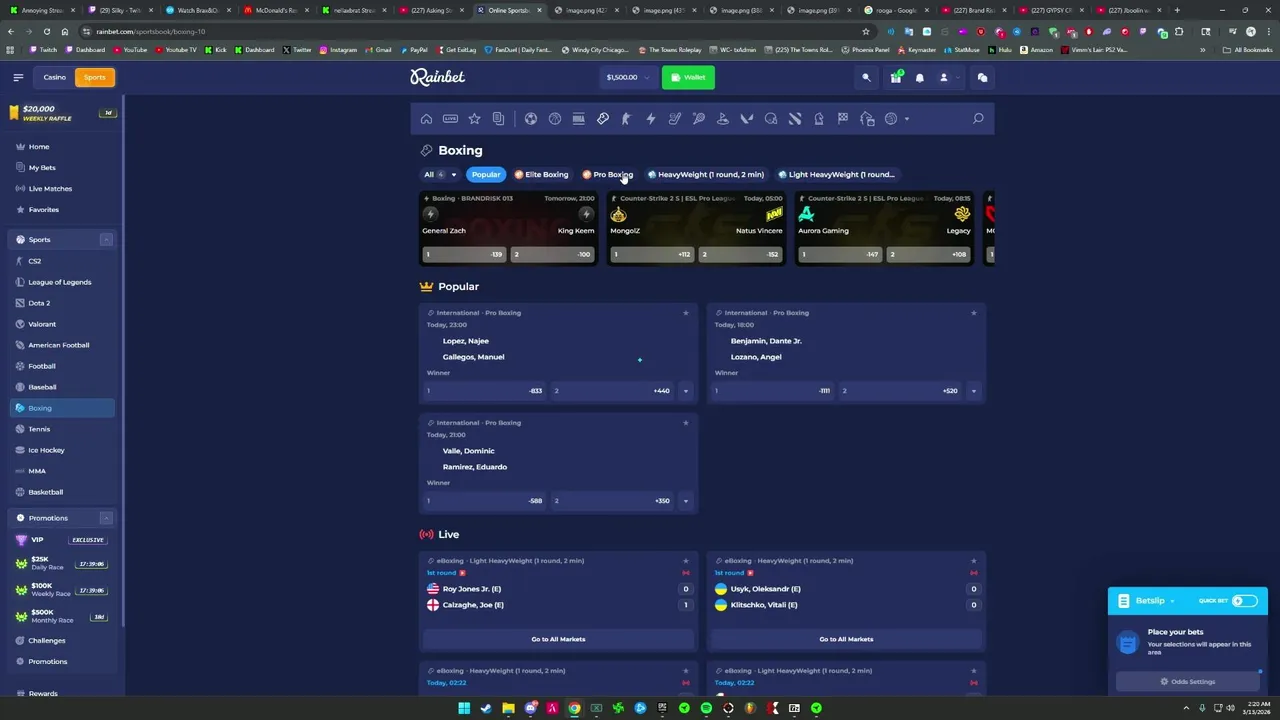The height and width of the screenshot is (720, 1280).
Task: Open Live Matches in sidebar
Action: coord(50,189)
